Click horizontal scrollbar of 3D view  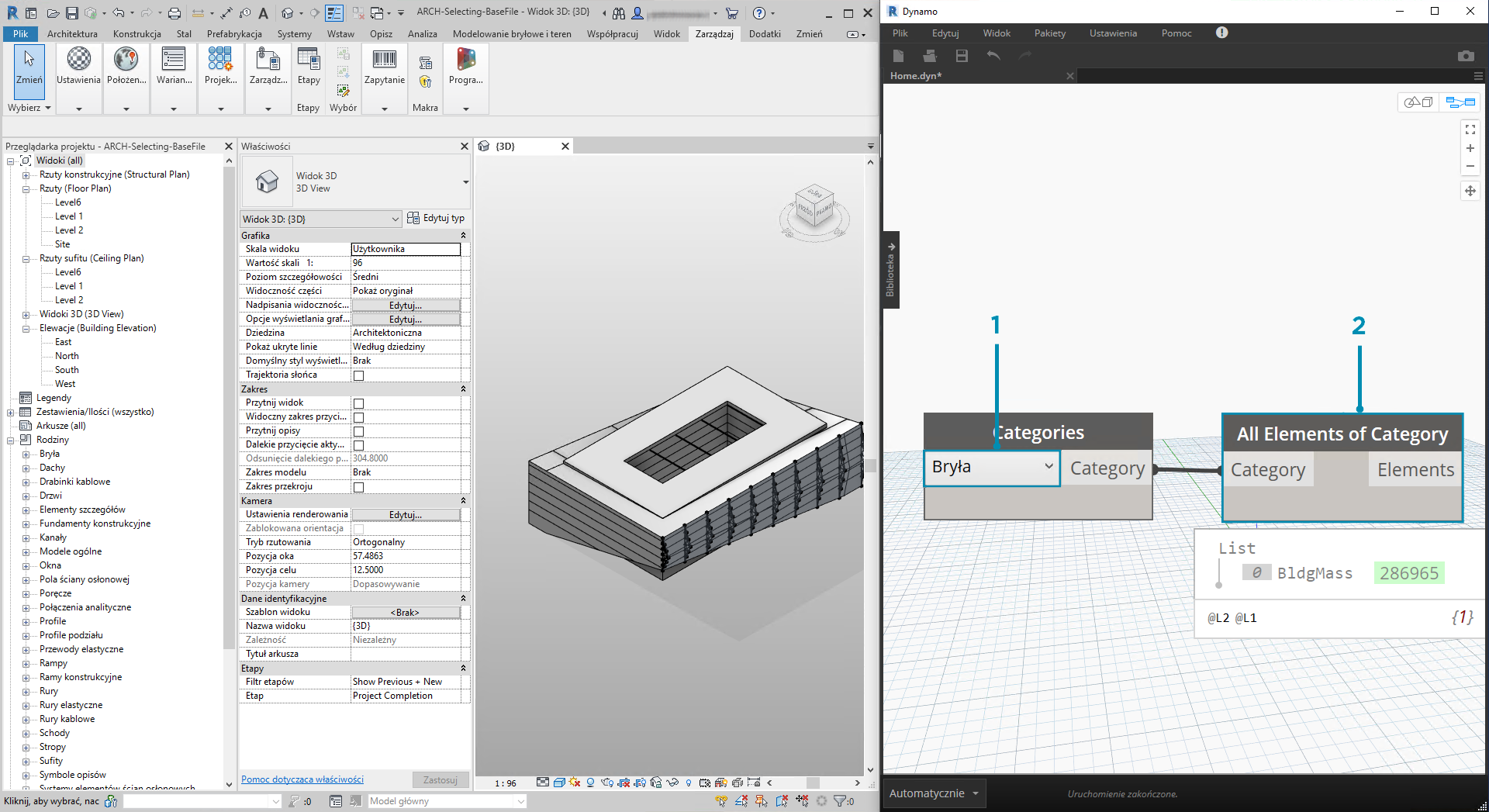click(813, 783)
